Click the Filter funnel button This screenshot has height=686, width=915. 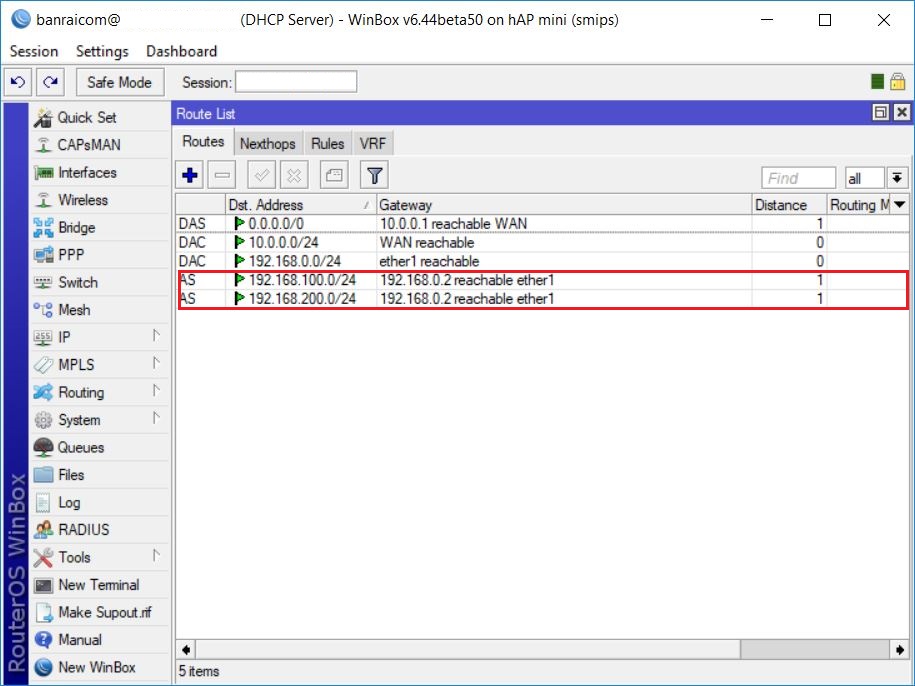click(375, 175)
